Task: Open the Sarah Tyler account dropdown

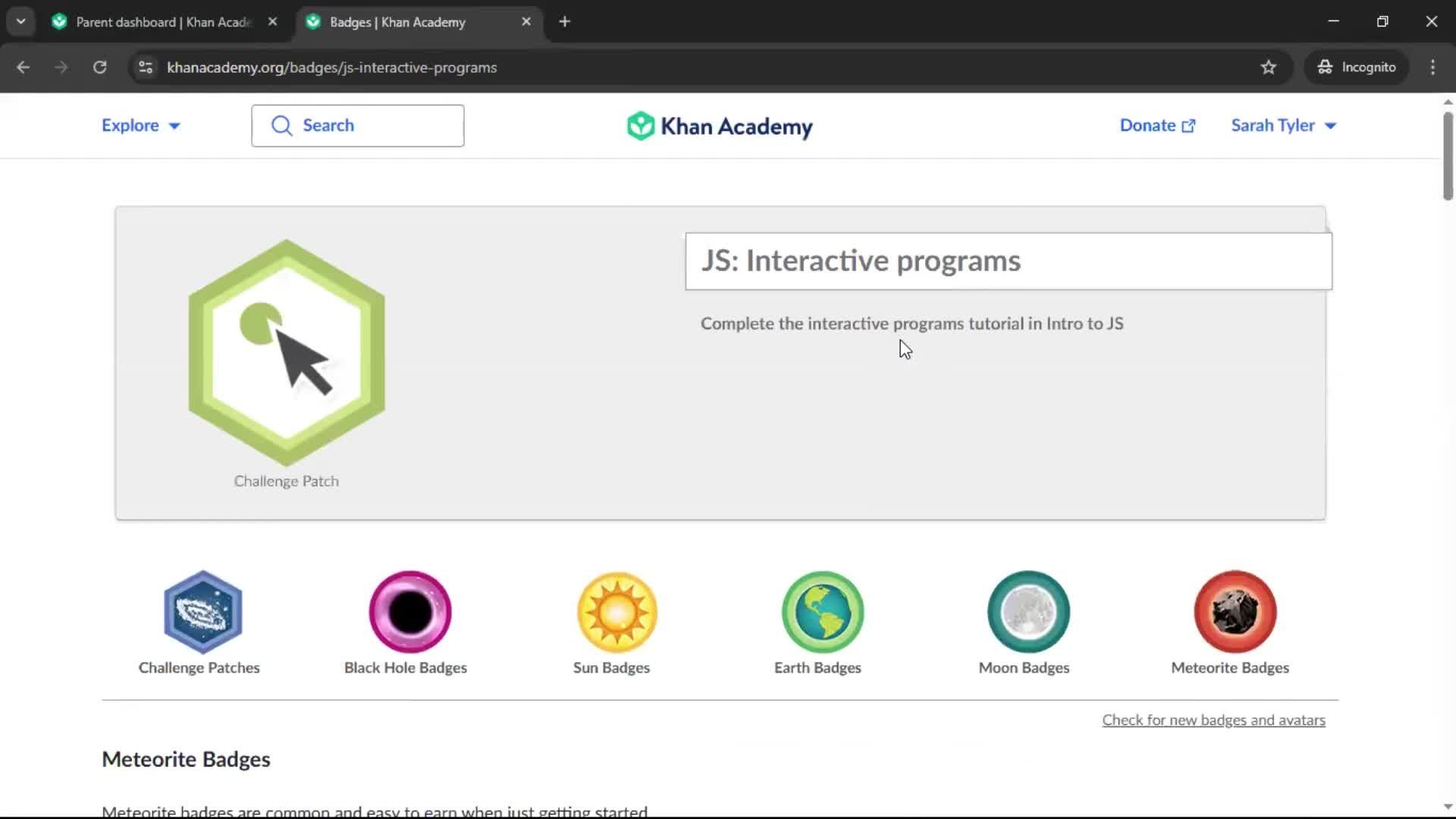Action: [x=1283, y=126]
